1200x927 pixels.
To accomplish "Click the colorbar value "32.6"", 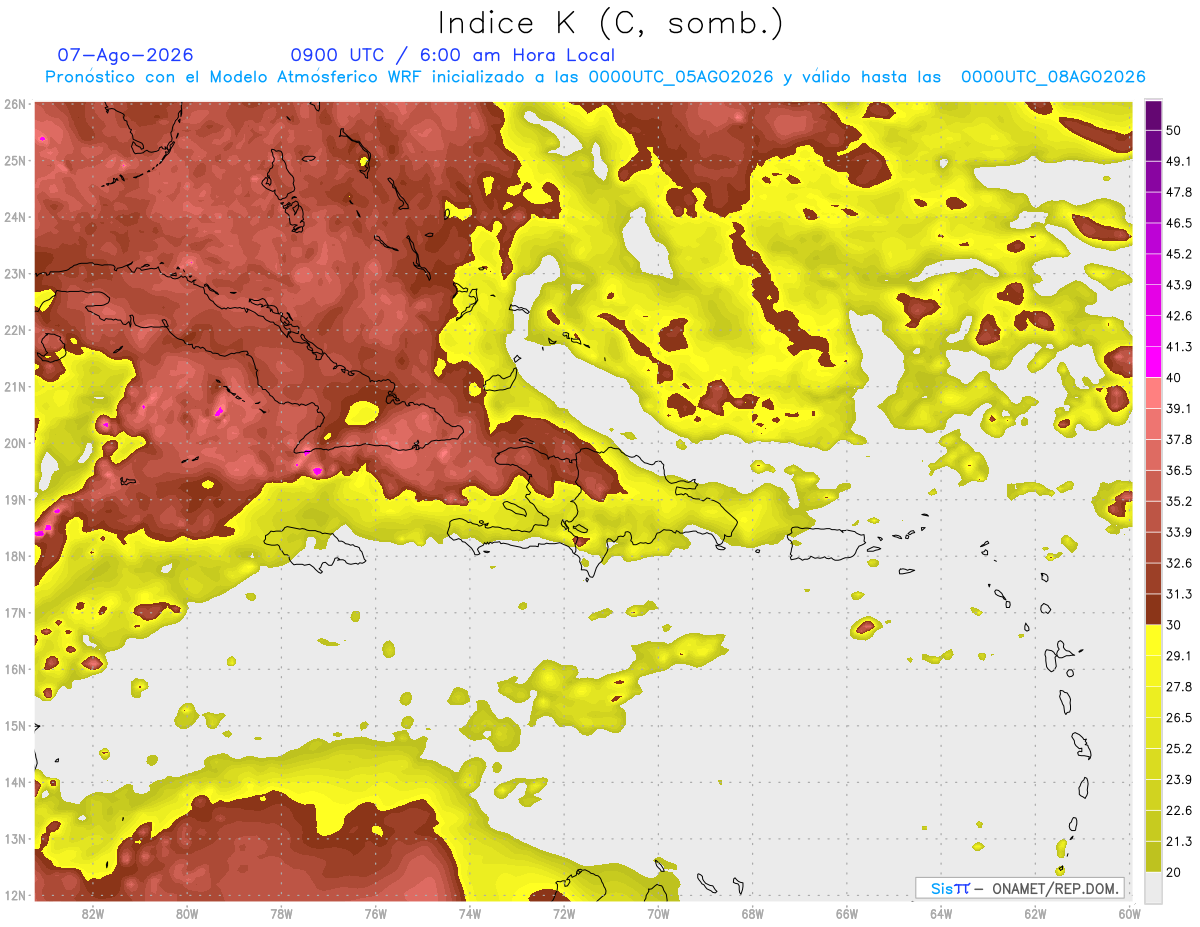I will 1179,563.
